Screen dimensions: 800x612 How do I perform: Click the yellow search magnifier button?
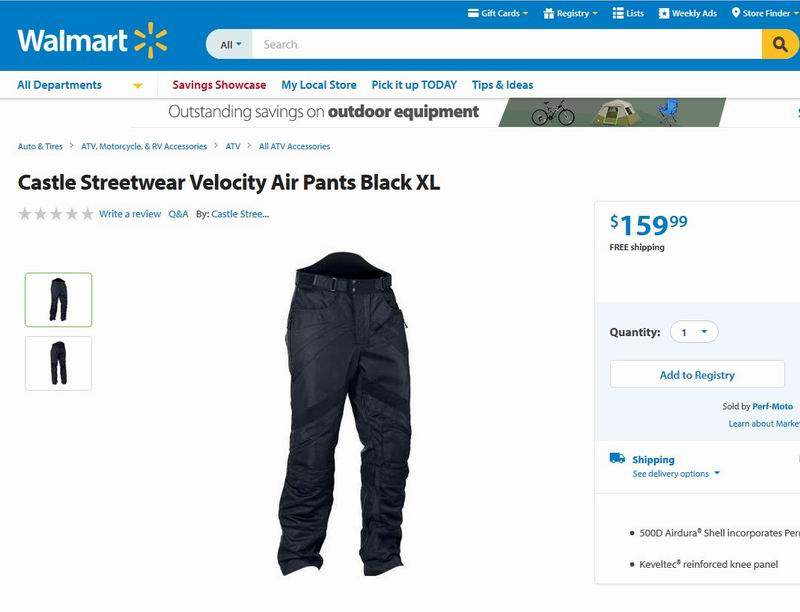[780, 44]
